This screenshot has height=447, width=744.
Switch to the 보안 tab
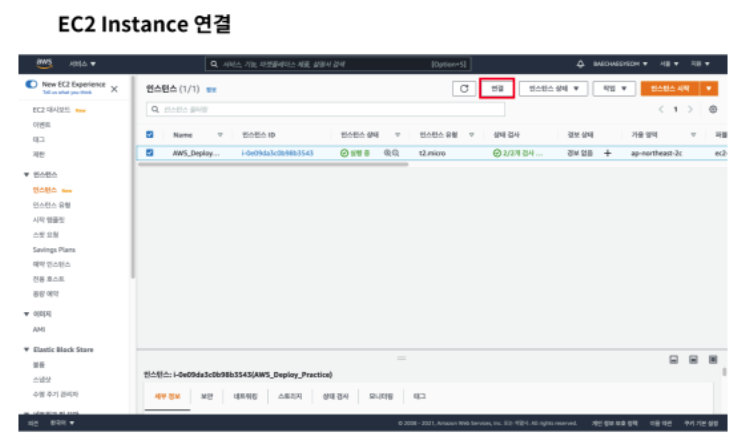[x=207, y=396]
